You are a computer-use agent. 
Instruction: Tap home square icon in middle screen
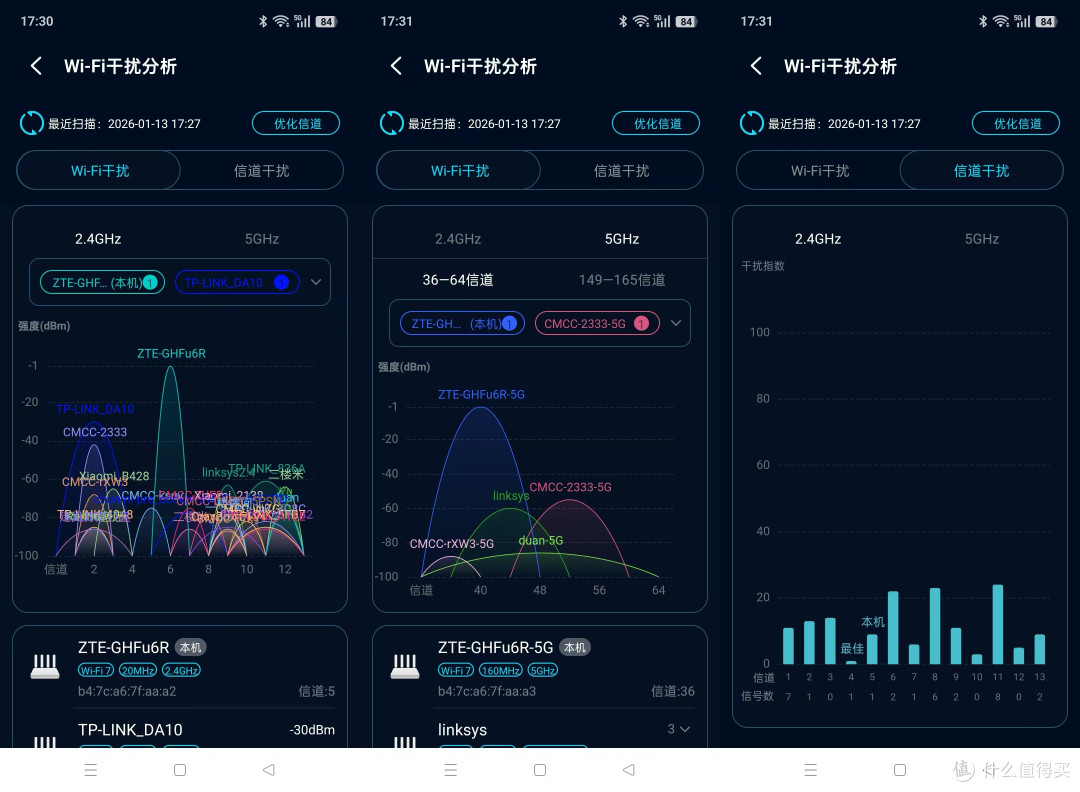tap(540, 770)
